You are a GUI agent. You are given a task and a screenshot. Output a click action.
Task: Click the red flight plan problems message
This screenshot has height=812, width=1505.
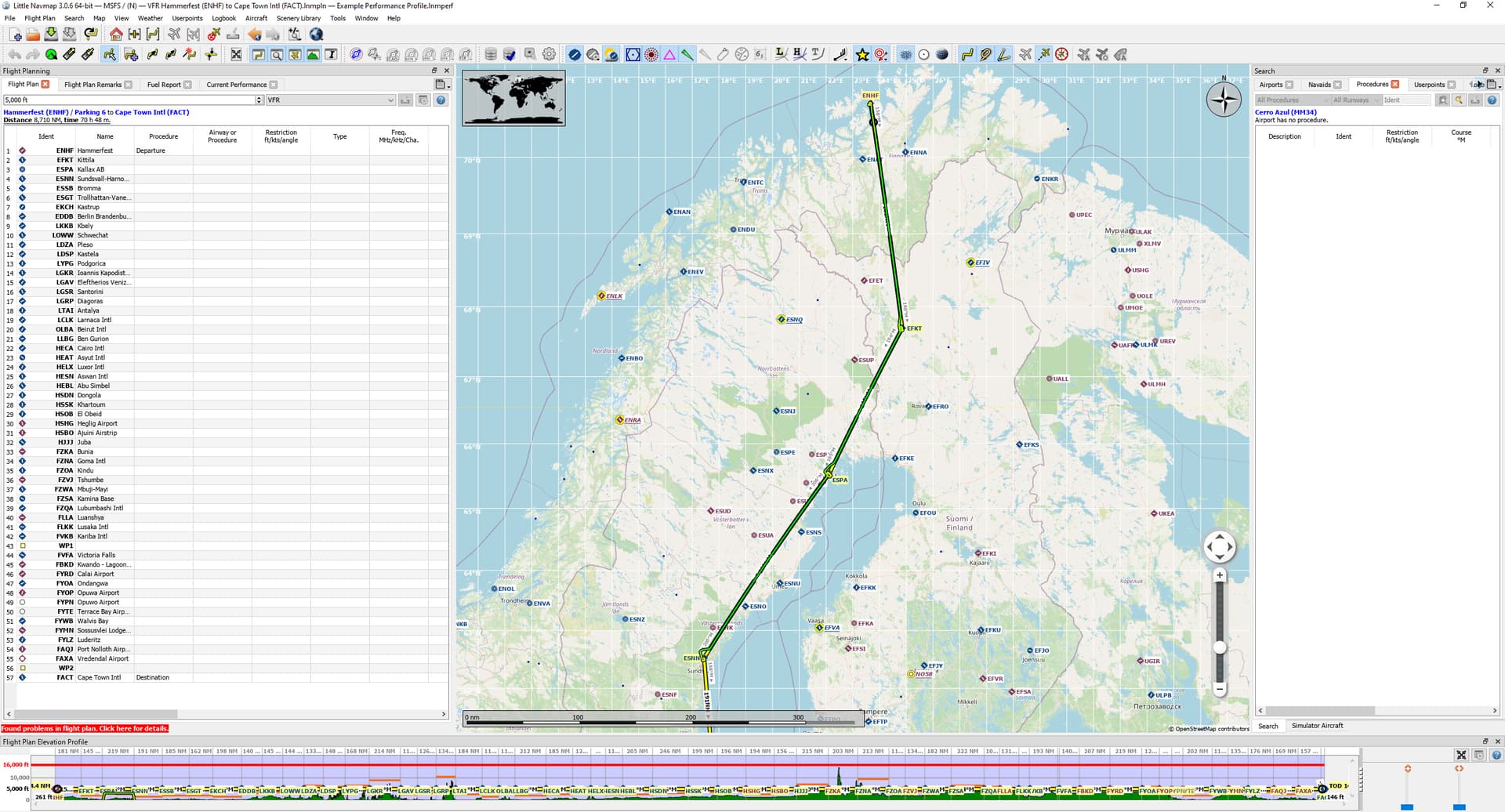point(85,729)
